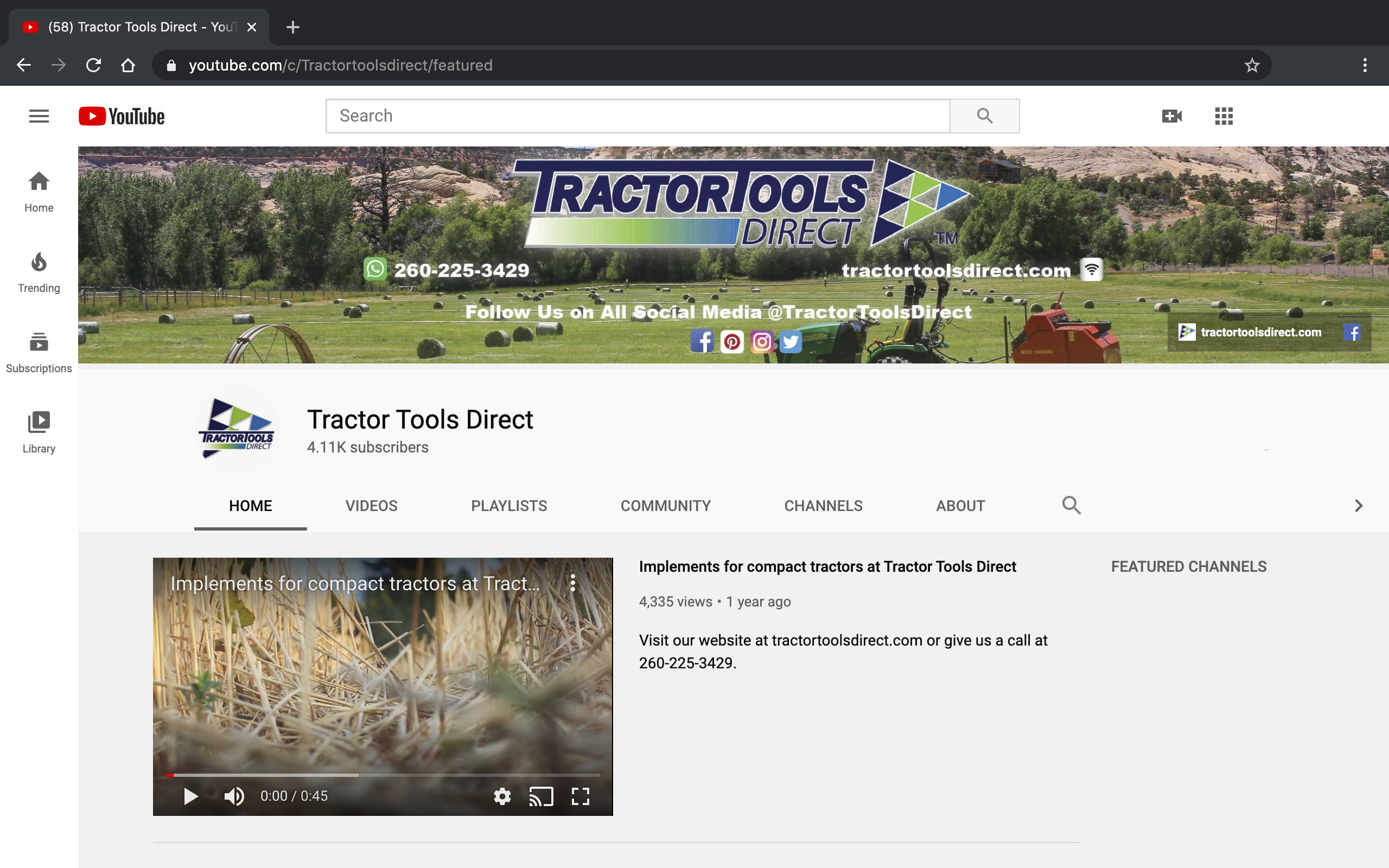
Task: Click the search magnifier button
Action: 984,116
